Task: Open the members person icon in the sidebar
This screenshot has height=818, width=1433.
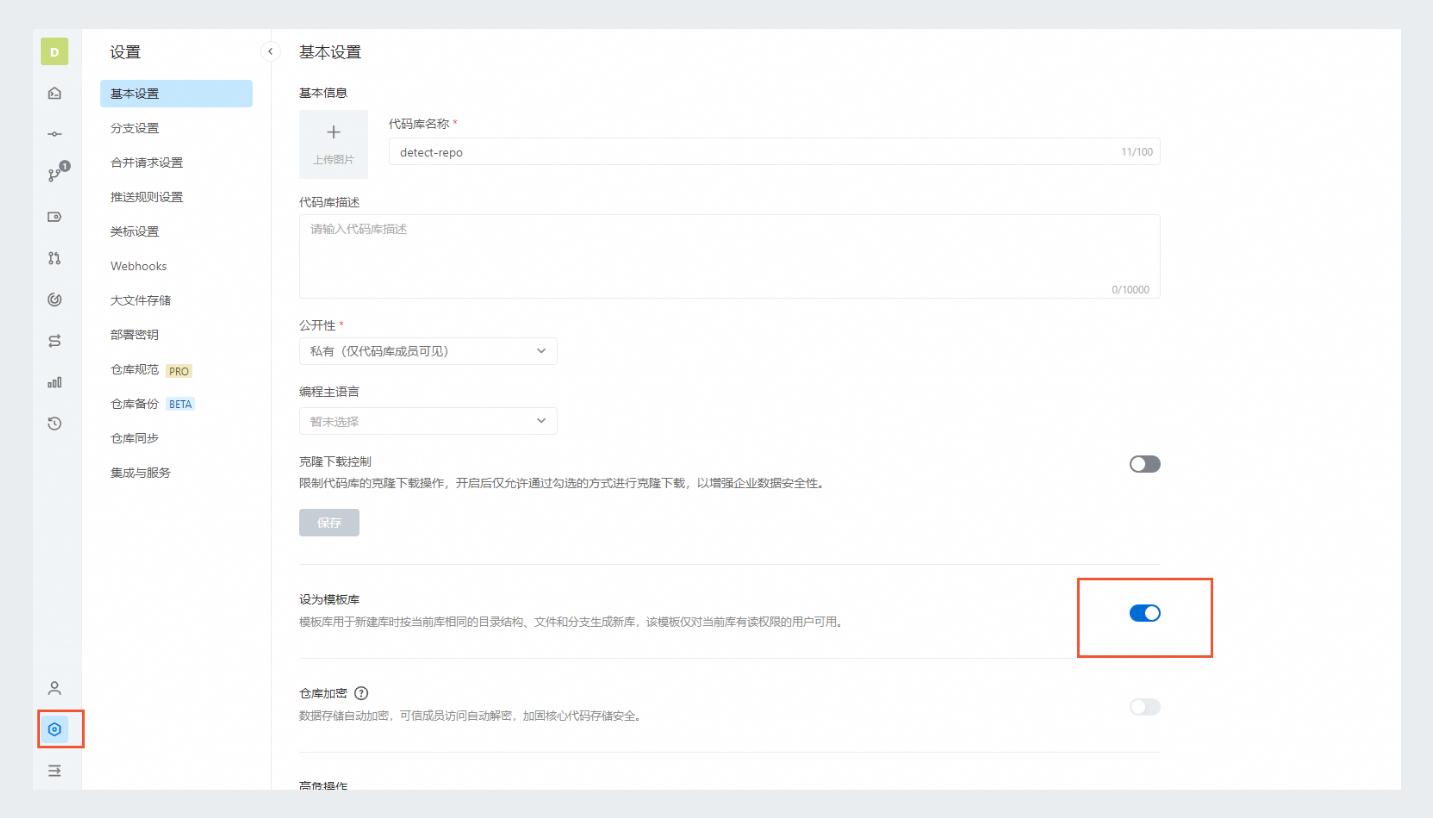Action: click(x=55, y=688)
